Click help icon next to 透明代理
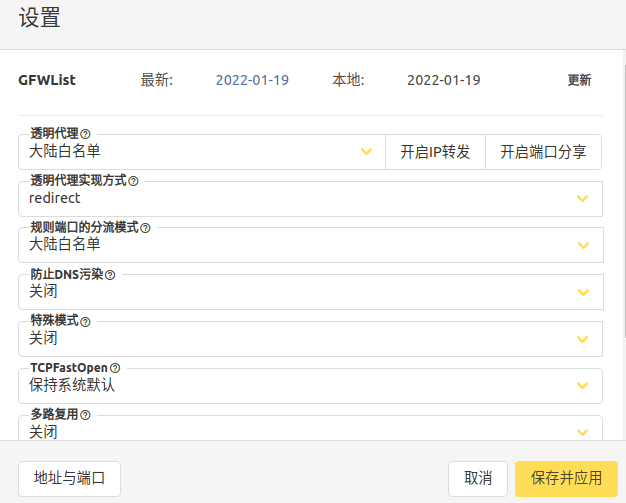The width and height of the screenshot is (626, 503). click(85, 133)
